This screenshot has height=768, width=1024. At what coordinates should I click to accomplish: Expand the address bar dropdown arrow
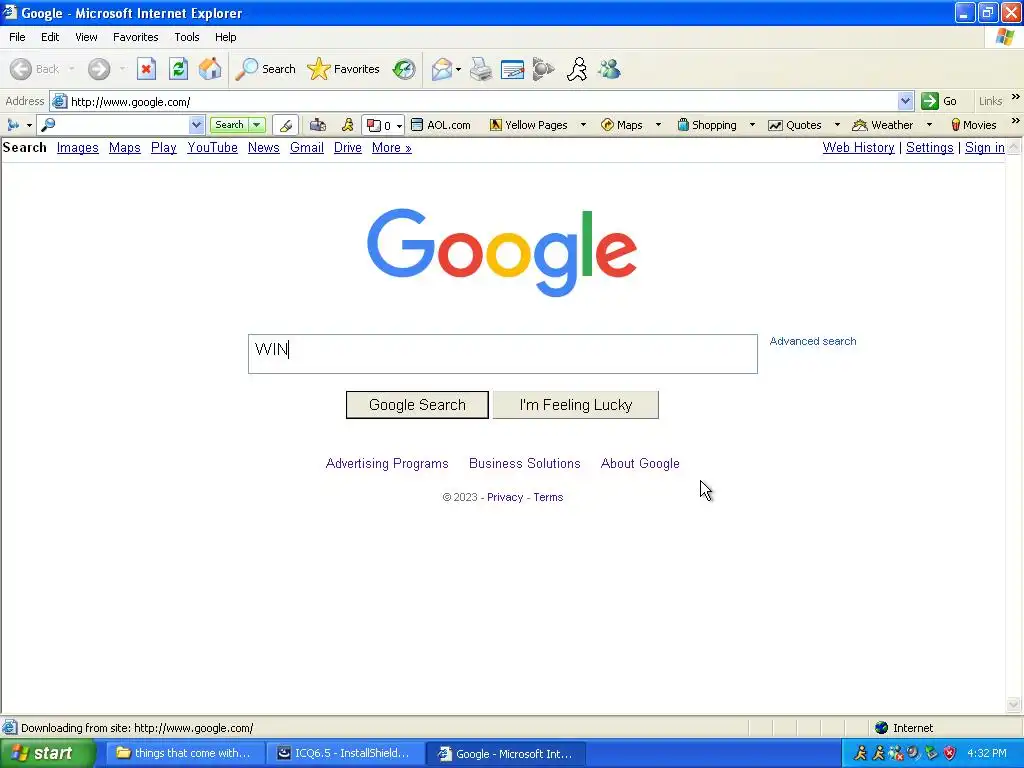click(x=905, y=101)
